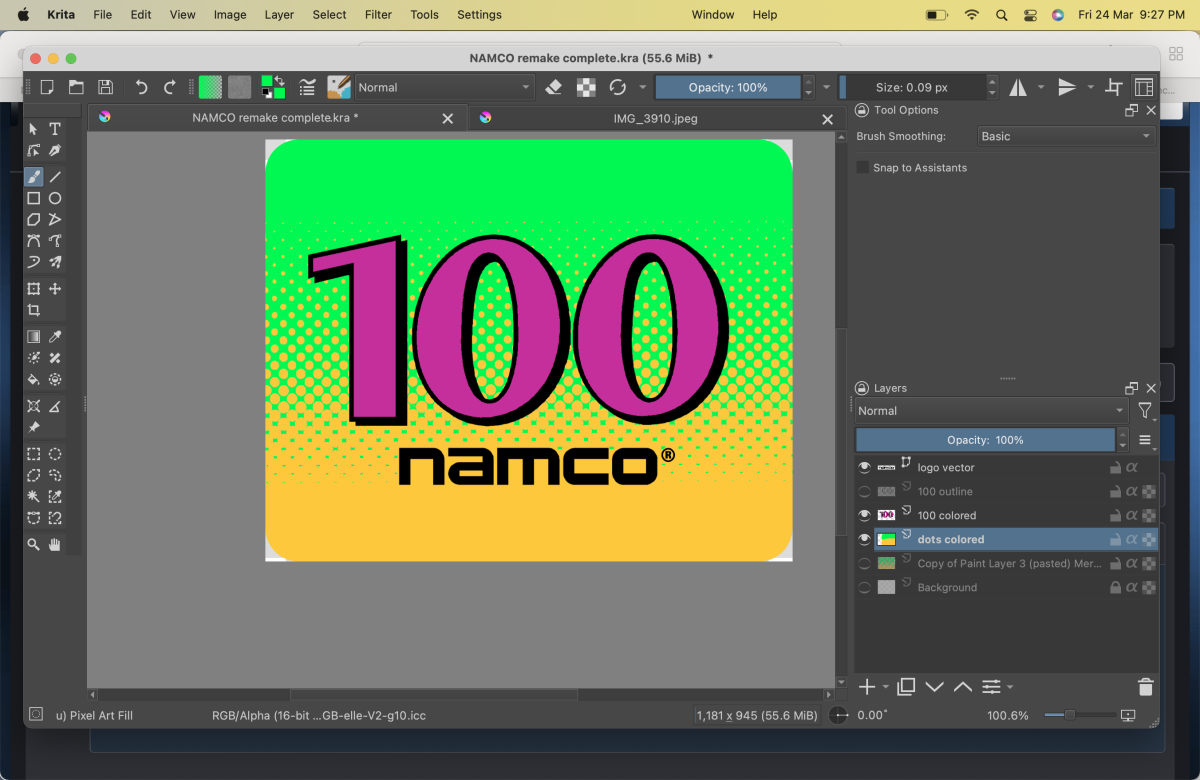Redo the last action
Screen dimensions: 1200x780
(x=170, y=87)
